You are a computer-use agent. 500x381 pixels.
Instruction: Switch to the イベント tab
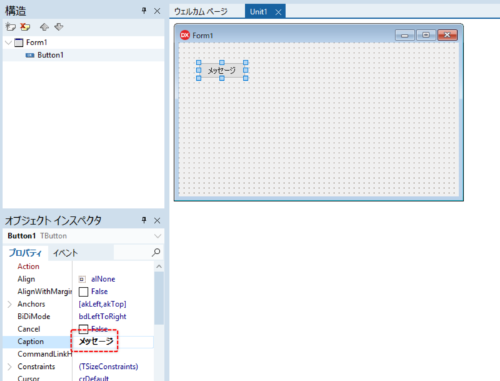(x=65, y=253)
